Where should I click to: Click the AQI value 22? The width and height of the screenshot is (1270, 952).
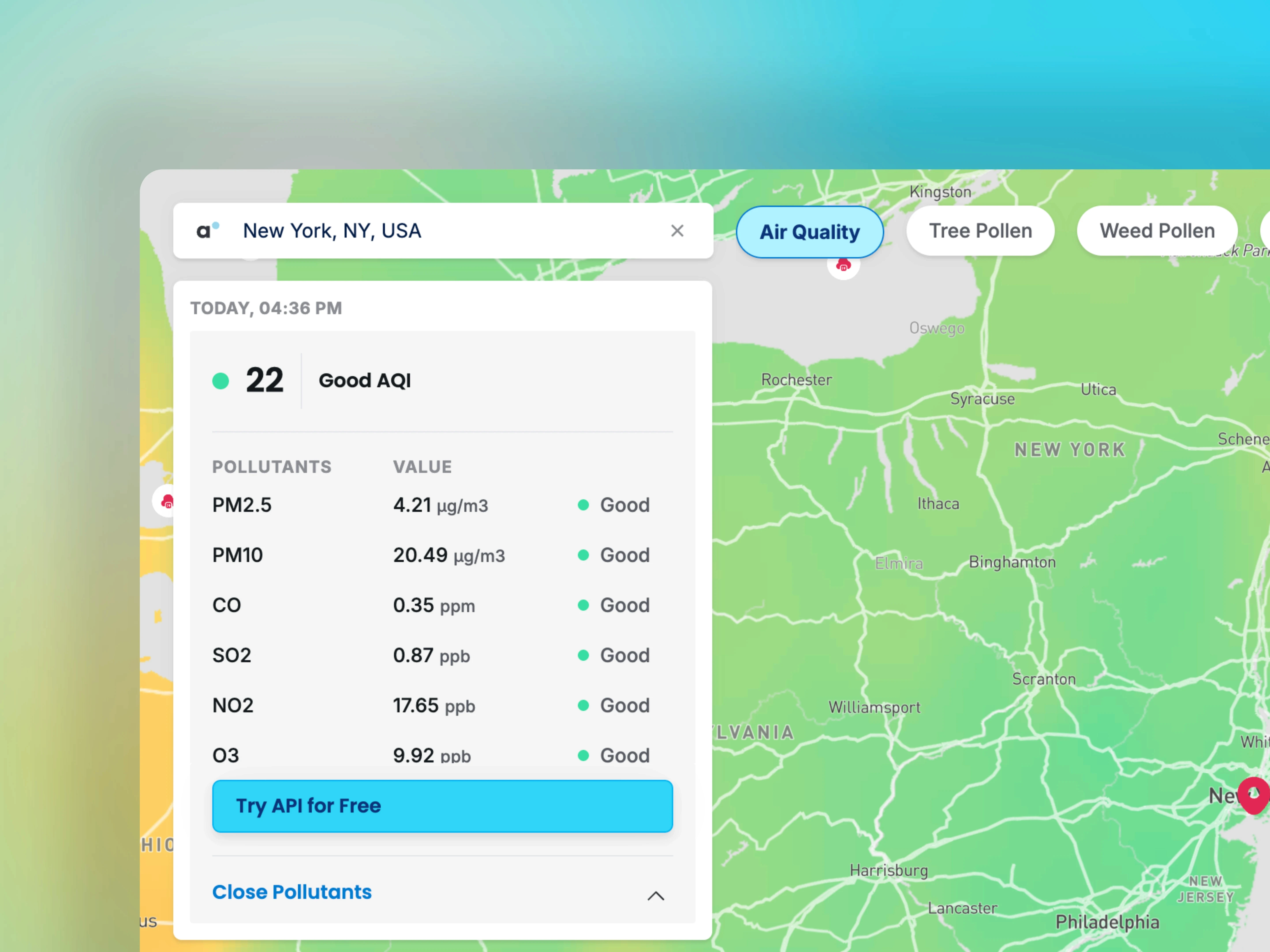coord(265,380)
